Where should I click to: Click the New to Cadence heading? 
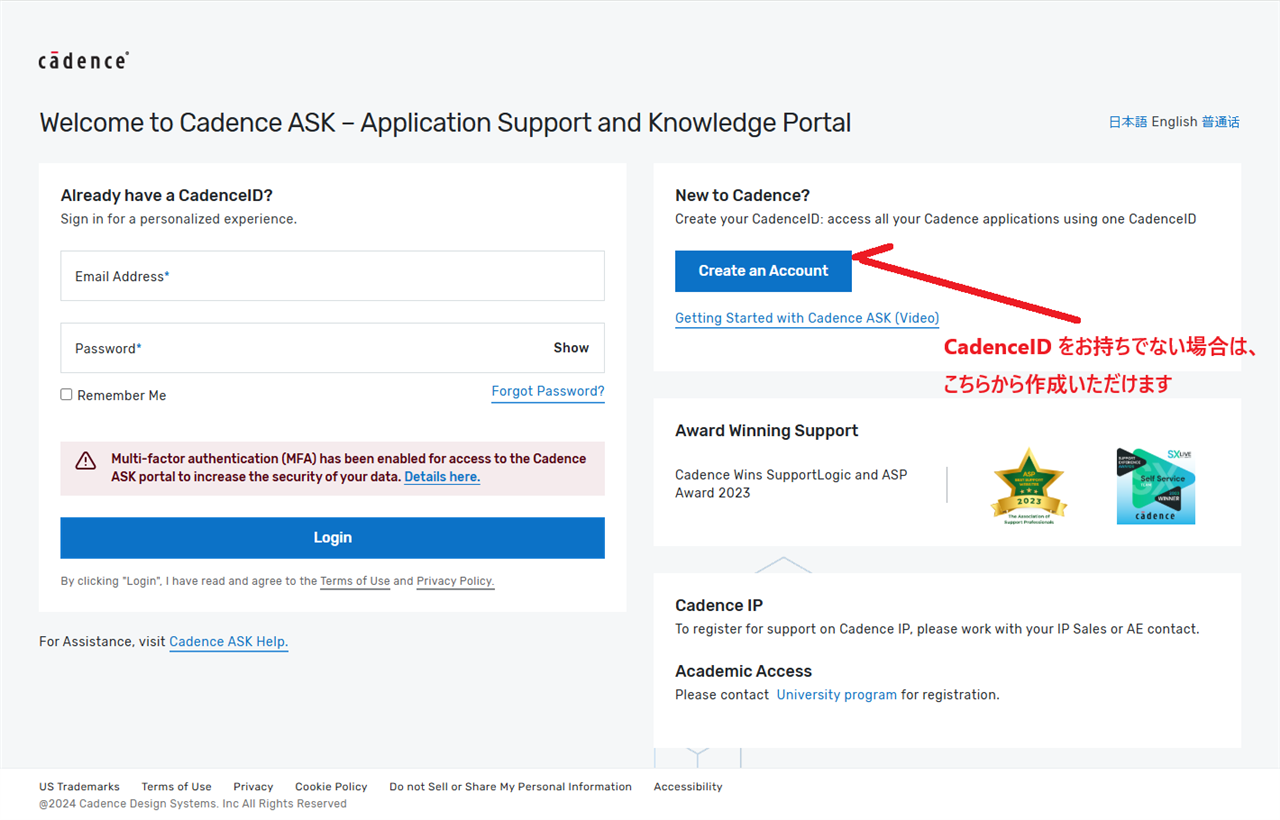pos(742,196)
